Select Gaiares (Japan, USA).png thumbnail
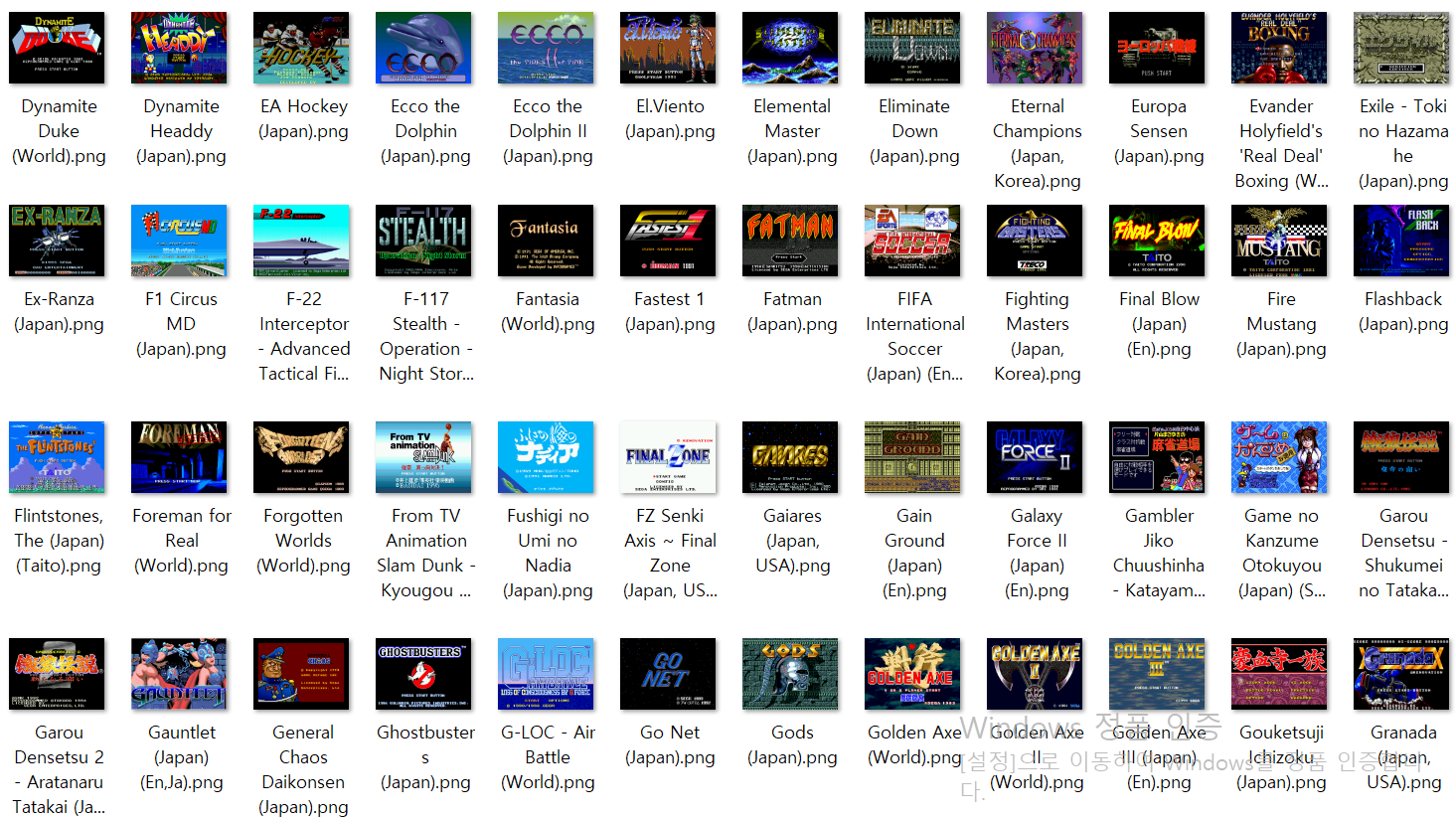The height and width of the screenshot is (818, 1456). coord(790,457)
